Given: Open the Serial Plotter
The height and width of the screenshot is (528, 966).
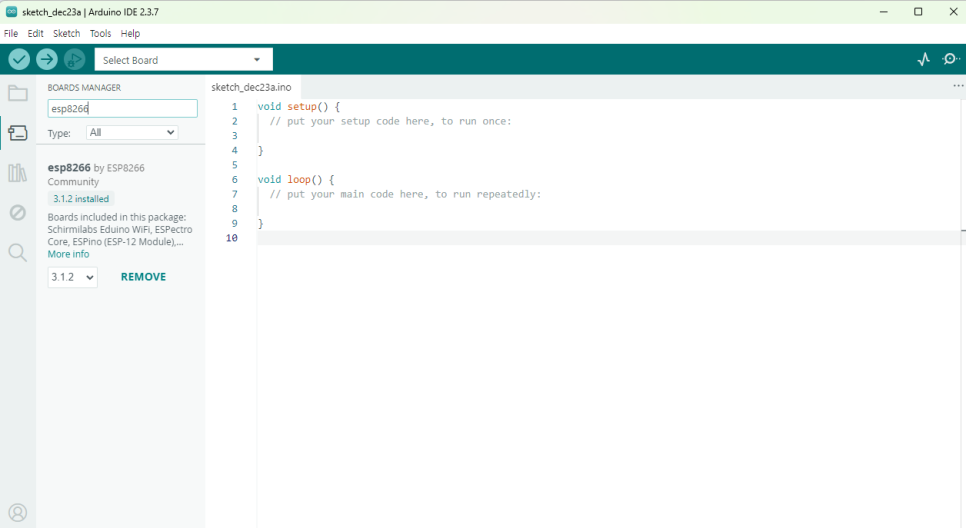Looking at the screenshot, I should [923, 59].
